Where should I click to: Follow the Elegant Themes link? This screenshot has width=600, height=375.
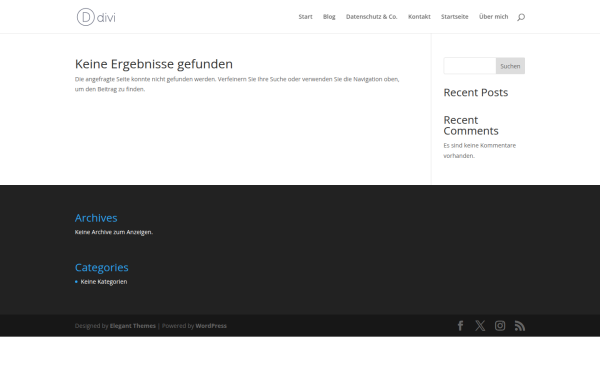(133, 326)
